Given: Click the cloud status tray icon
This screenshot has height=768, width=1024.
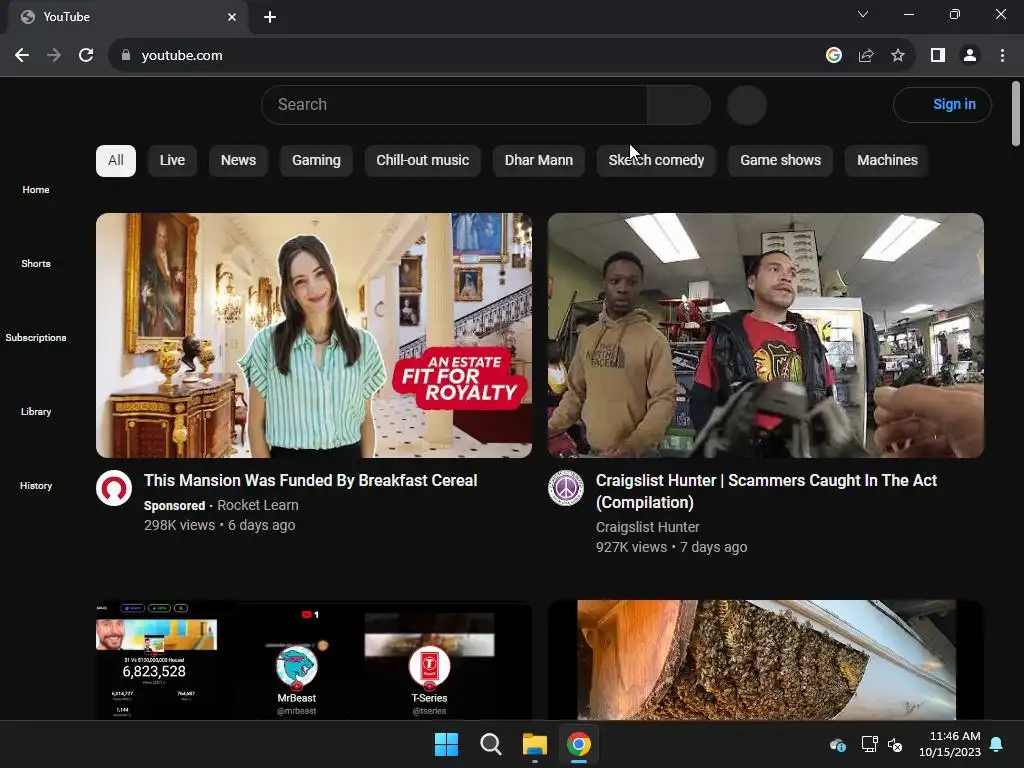Looking at the screenshot, I should [x=838, y=744].
